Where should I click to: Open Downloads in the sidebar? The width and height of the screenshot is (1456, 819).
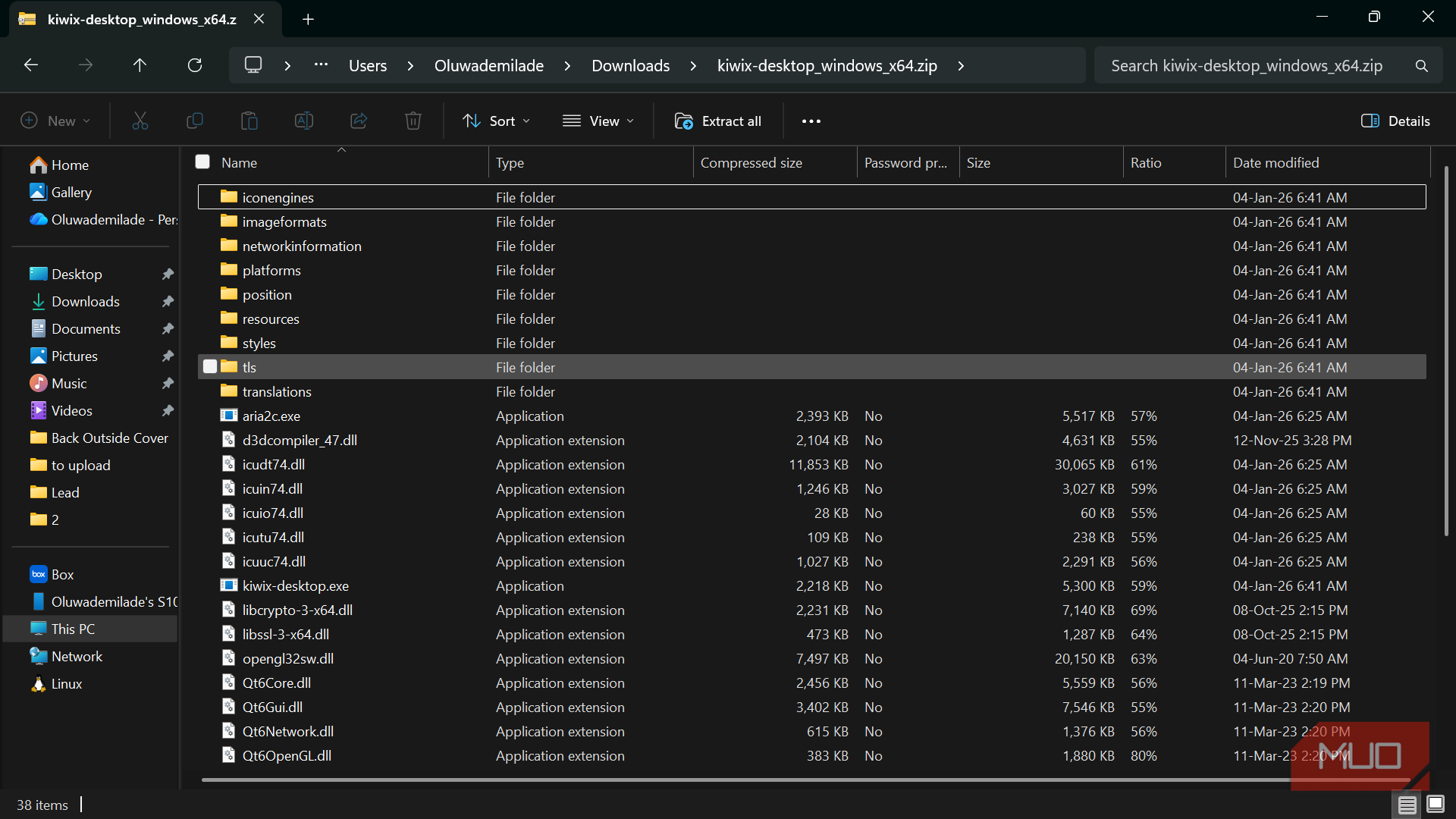[x=86, y=301]
